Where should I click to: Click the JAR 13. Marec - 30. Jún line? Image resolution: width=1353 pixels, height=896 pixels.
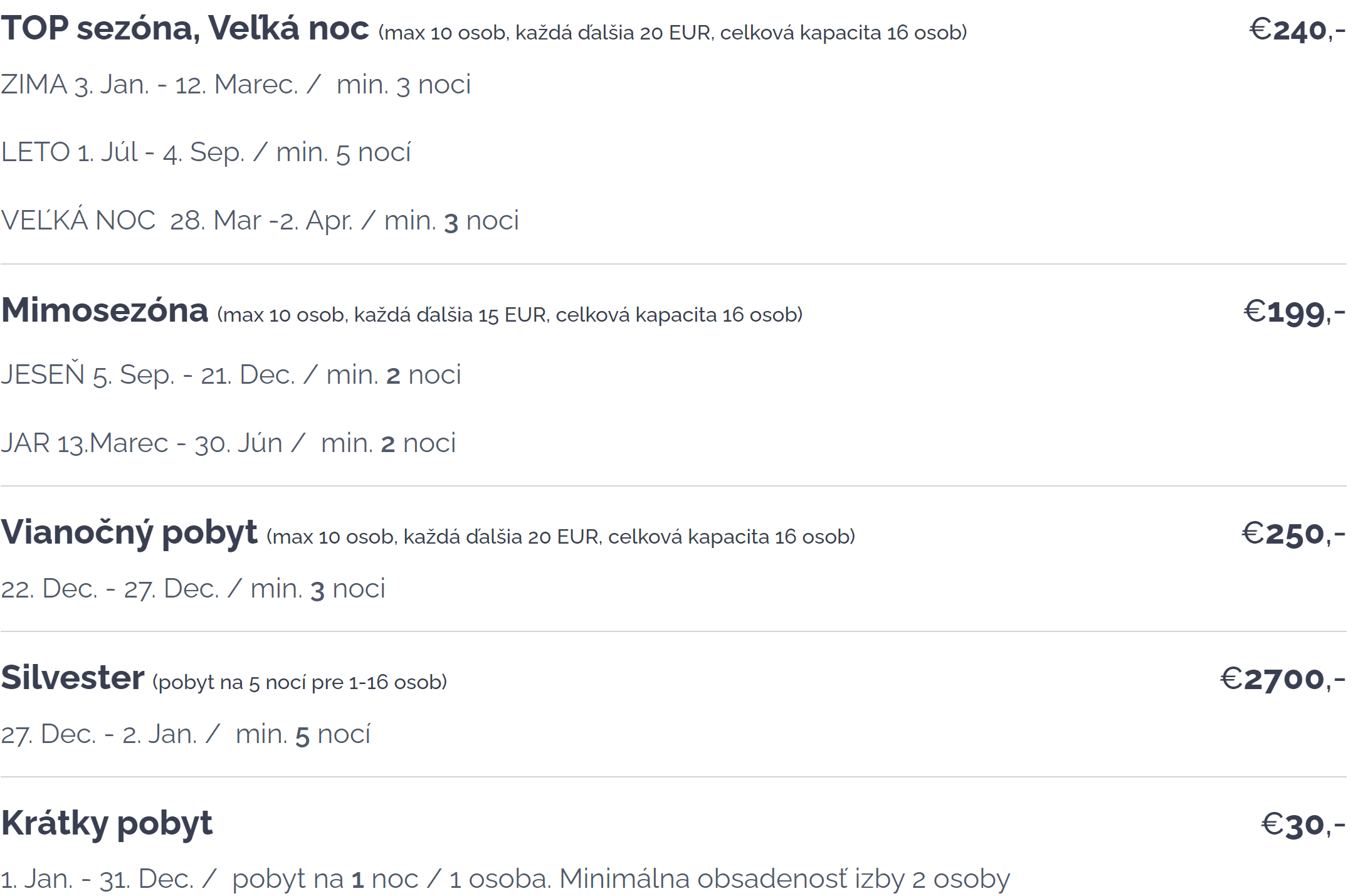(229, 443)
